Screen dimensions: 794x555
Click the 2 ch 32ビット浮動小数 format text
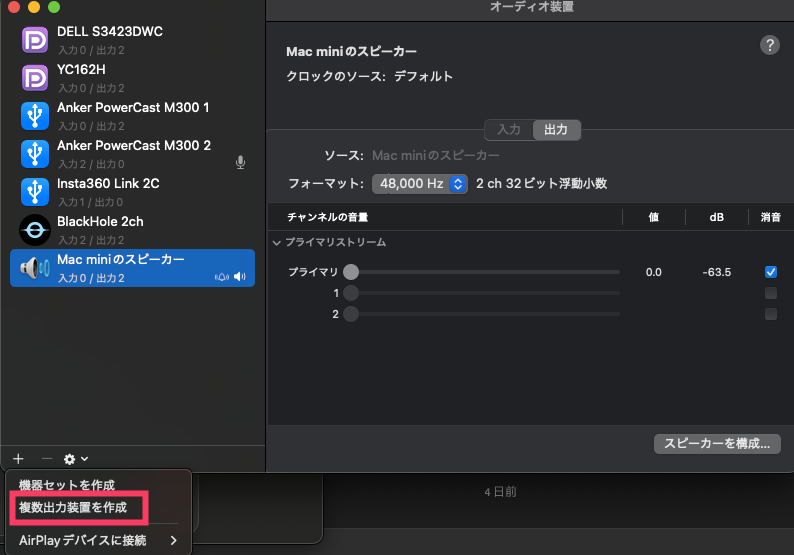click(x=541, y=183)
